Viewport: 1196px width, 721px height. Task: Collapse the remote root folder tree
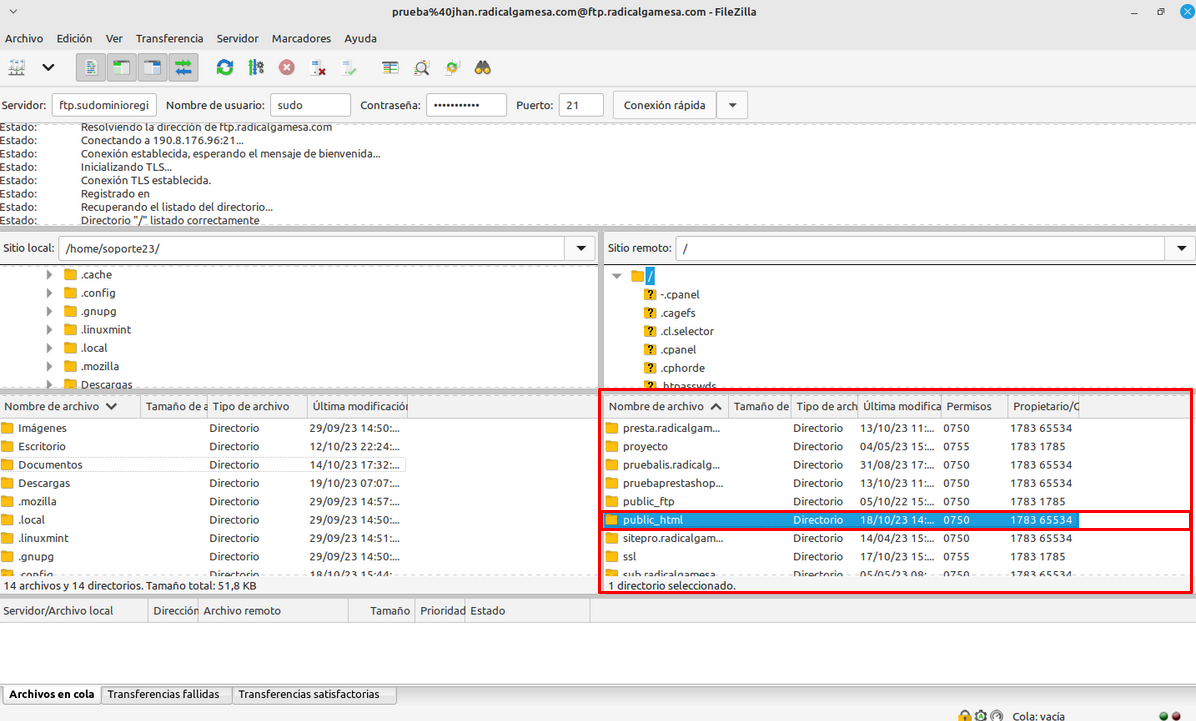617,276
